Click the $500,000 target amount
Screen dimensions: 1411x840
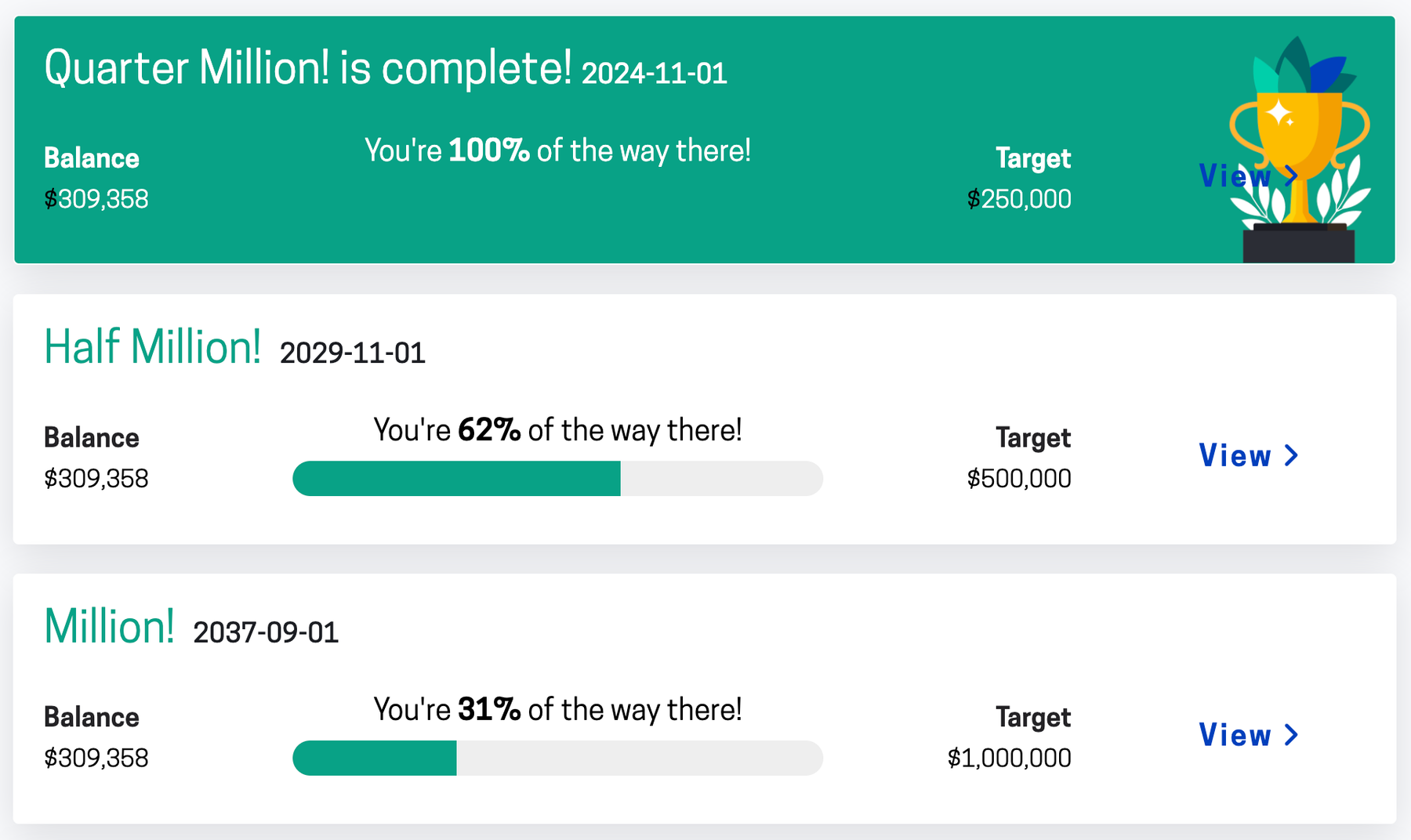[1021, 478]
